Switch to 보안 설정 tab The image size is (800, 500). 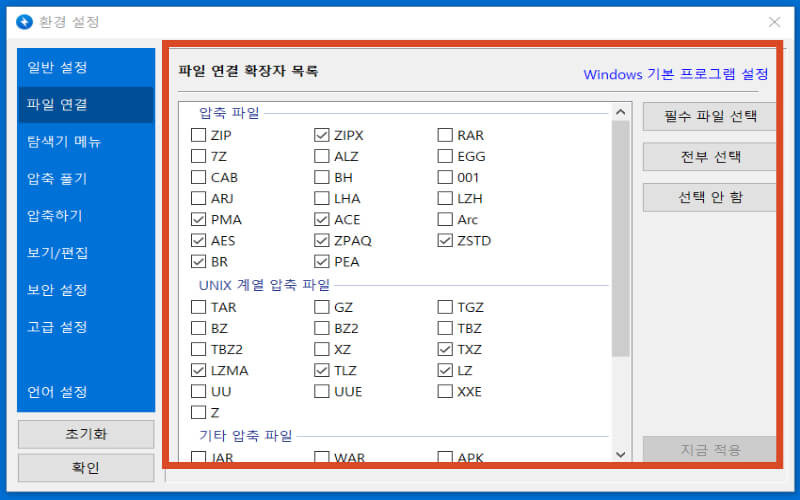click(x=86, y=290)
